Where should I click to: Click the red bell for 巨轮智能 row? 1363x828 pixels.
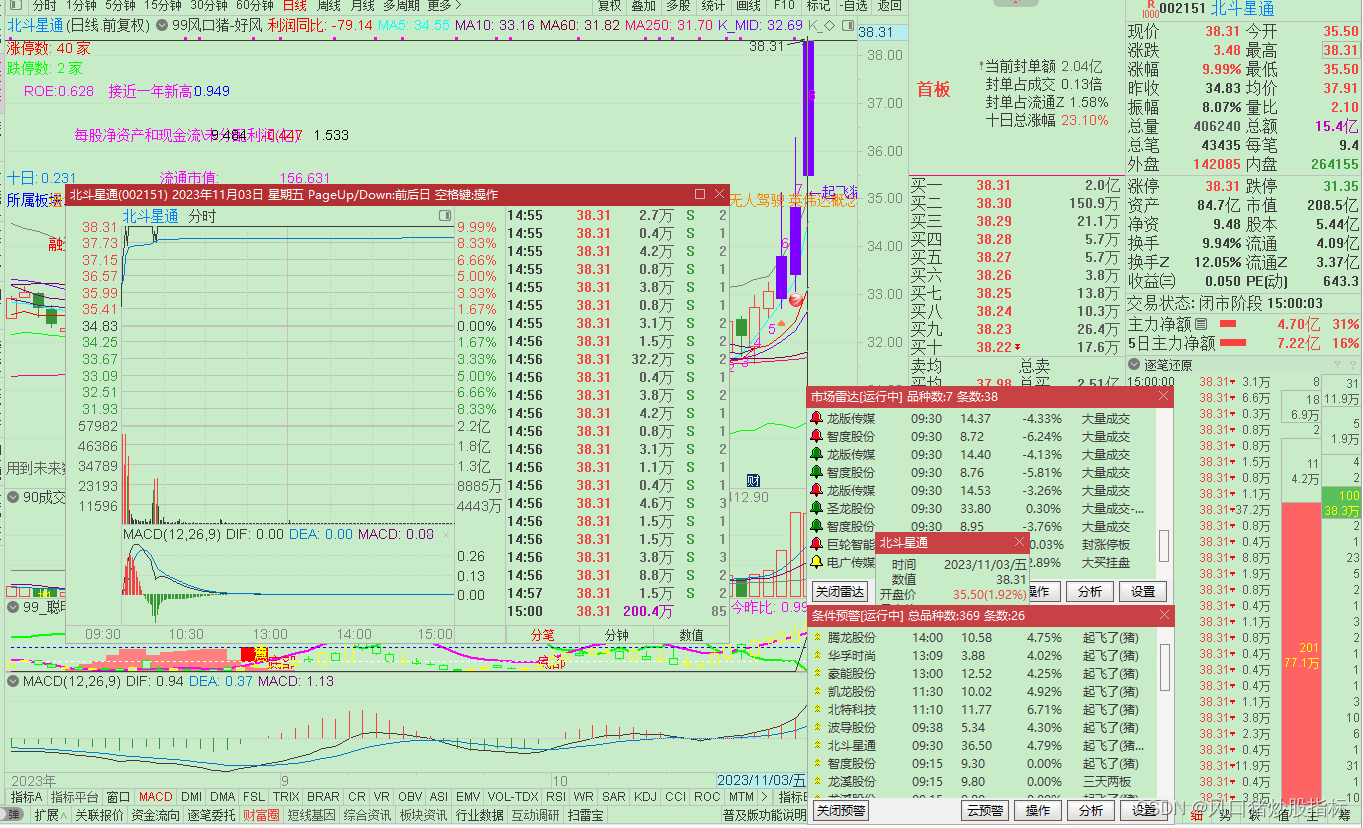tap(816, 545)
